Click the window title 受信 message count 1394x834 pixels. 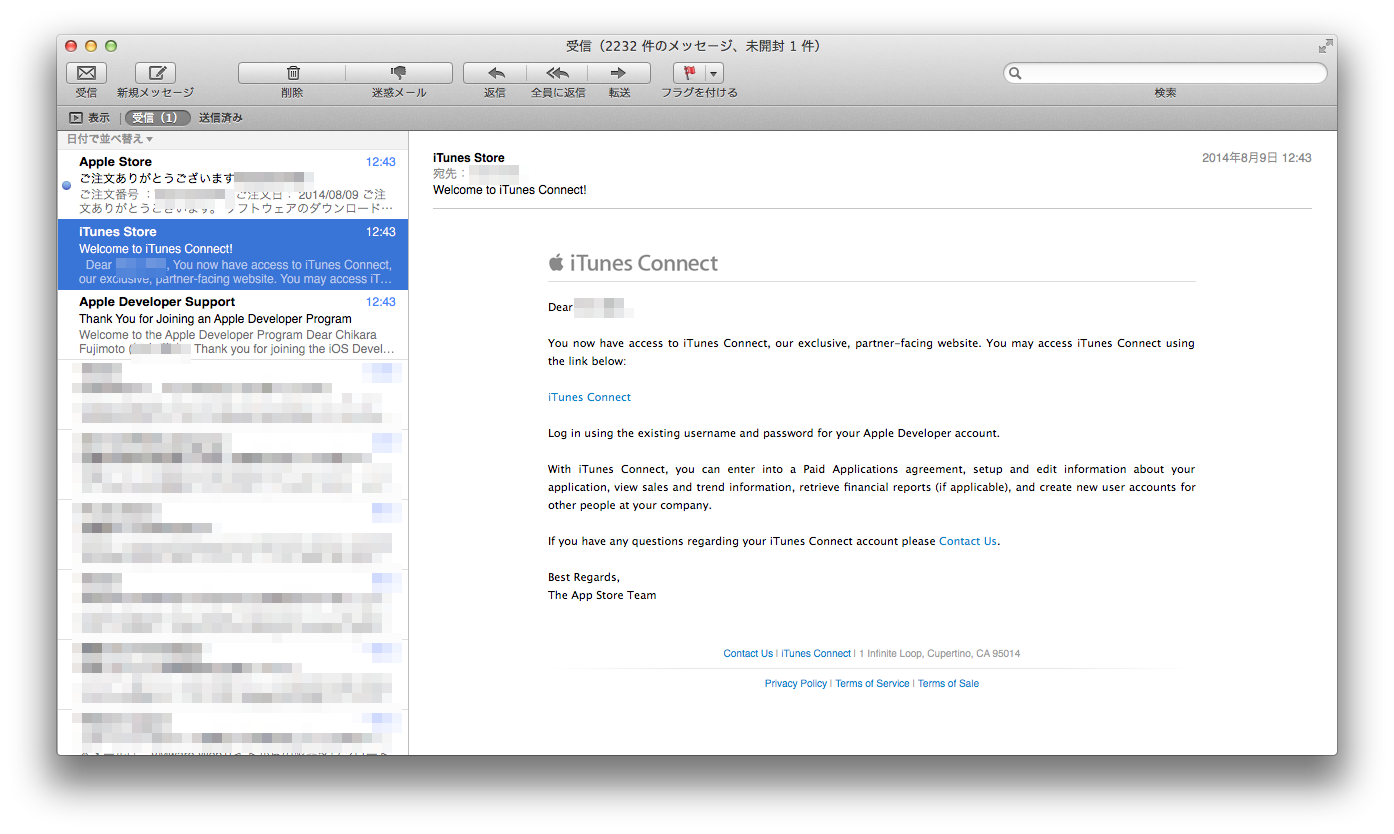pyautogui.click(x=694, y=46)
